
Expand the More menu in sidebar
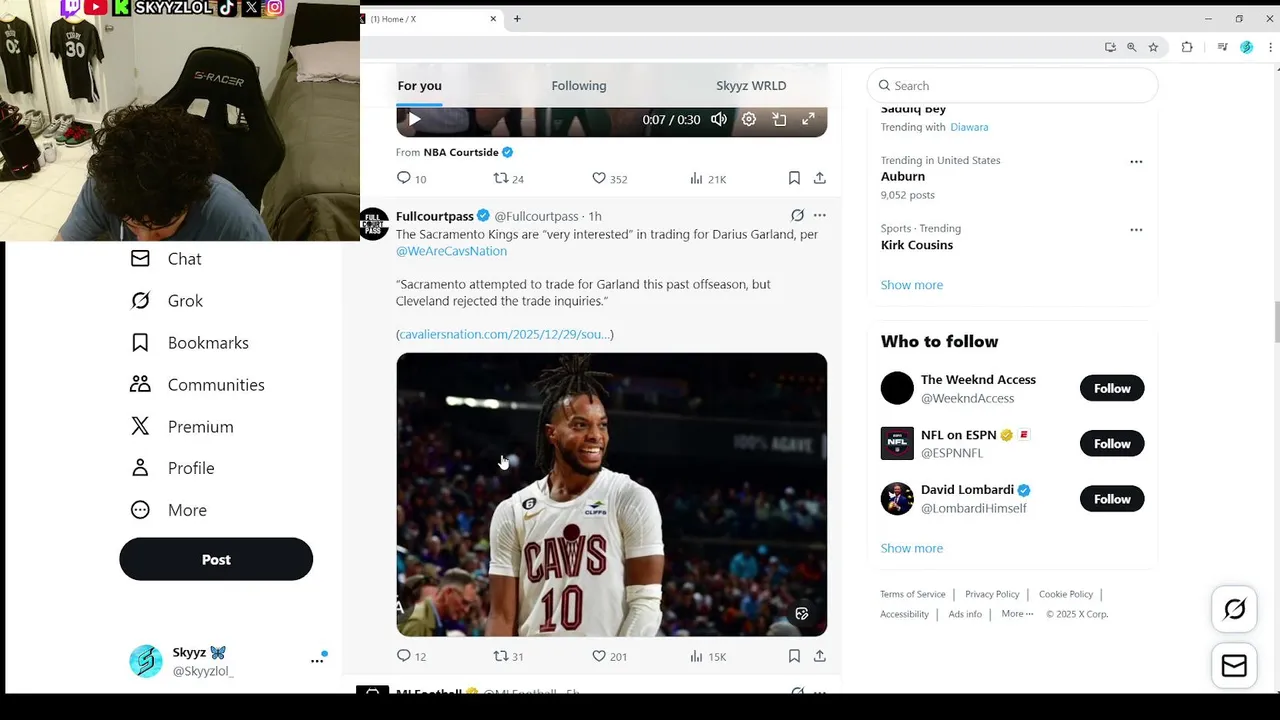coord(169,510)
